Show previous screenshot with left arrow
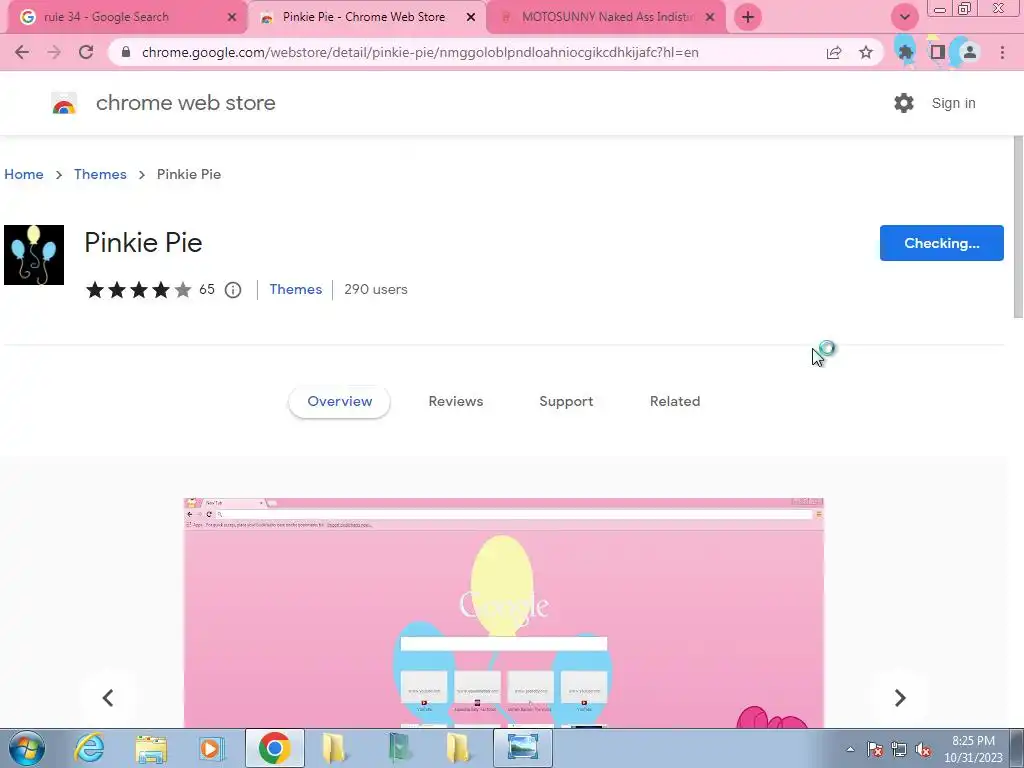The width and height of the screenshot is (1024, 768). coord(108,697)
